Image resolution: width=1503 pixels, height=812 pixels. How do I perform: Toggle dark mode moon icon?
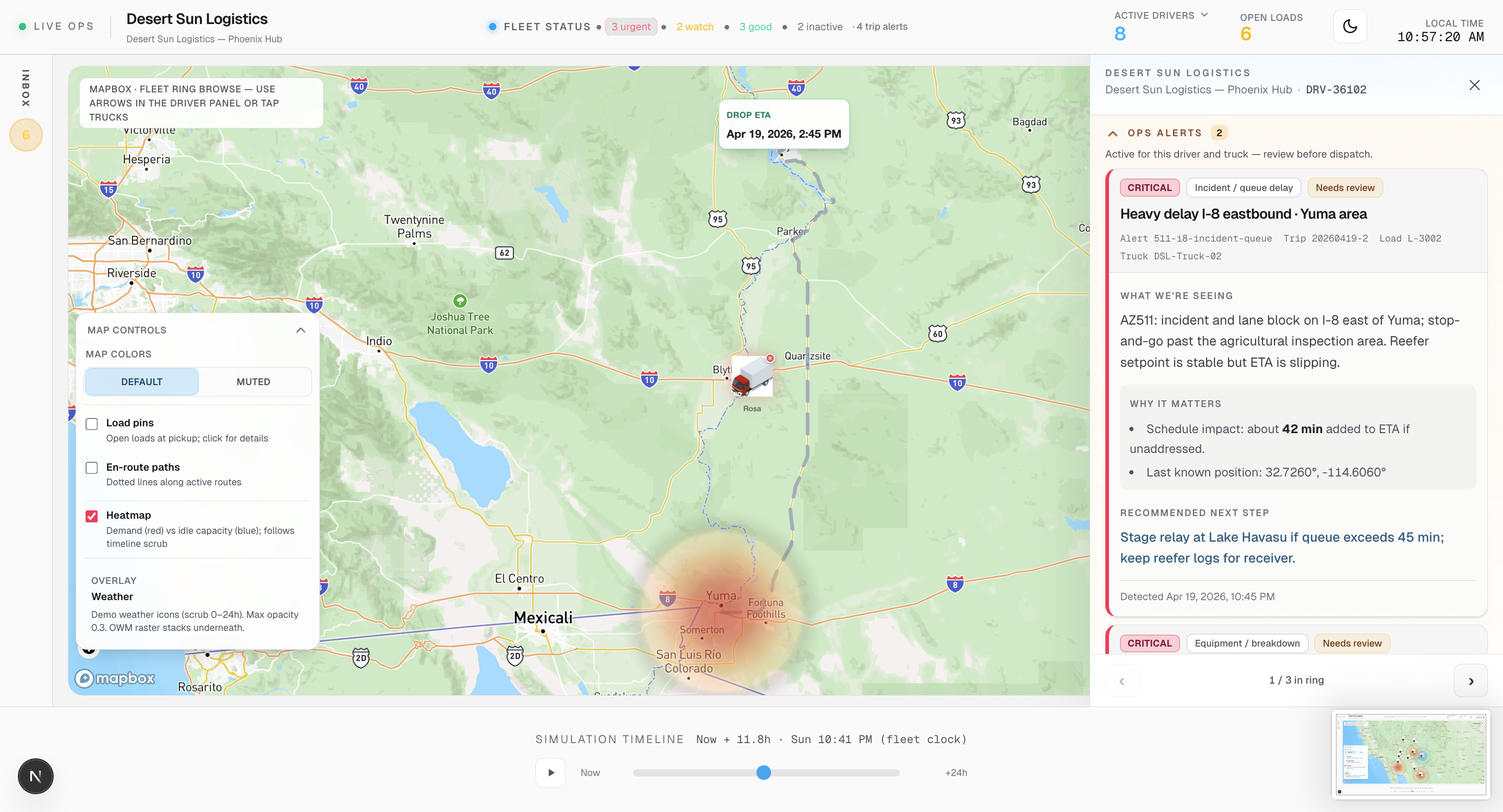pos(1350,26)
